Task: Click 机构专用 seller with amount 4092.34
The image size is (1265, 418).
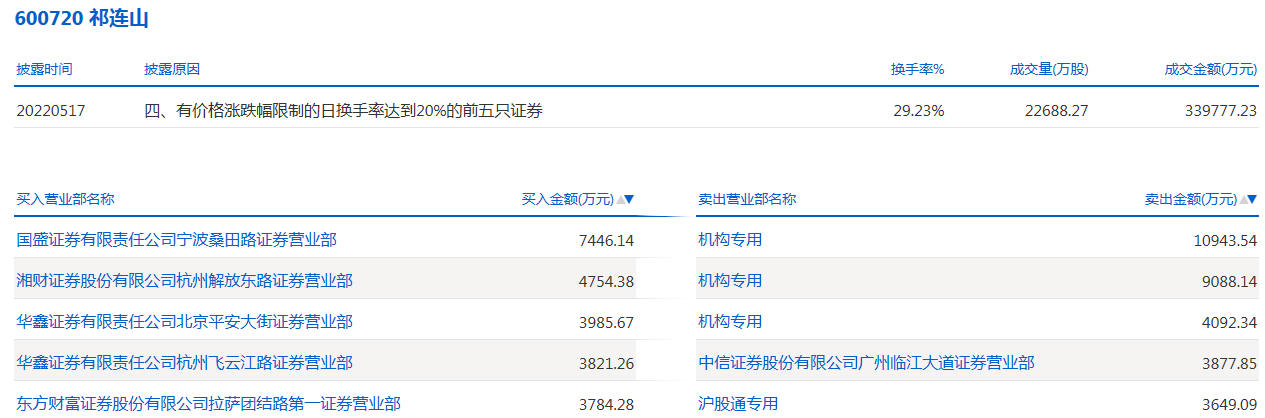Action: [730, 322]
